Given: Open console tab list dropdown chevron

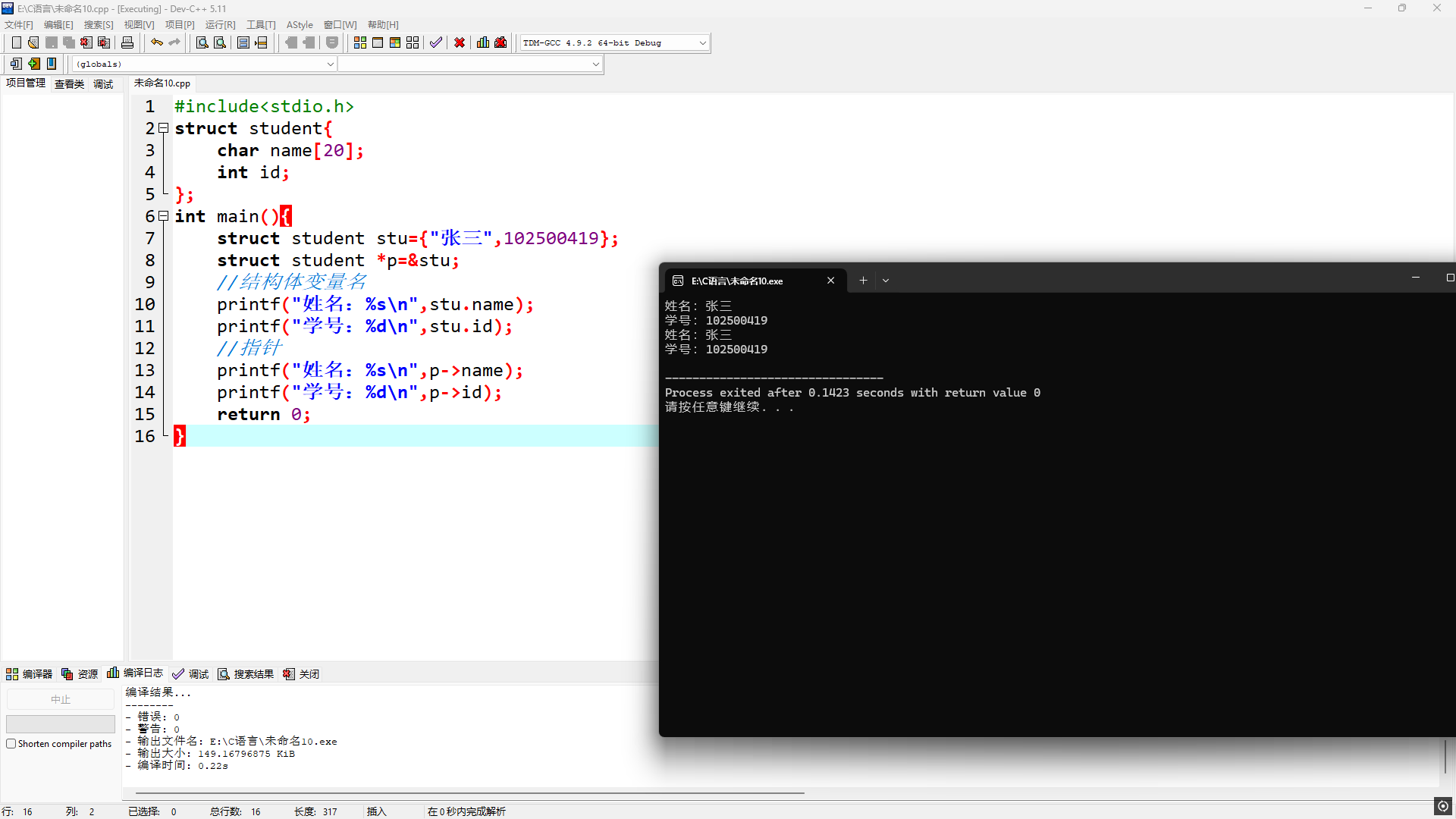Looking at the screenshot, I should click(x=885, y=281).
